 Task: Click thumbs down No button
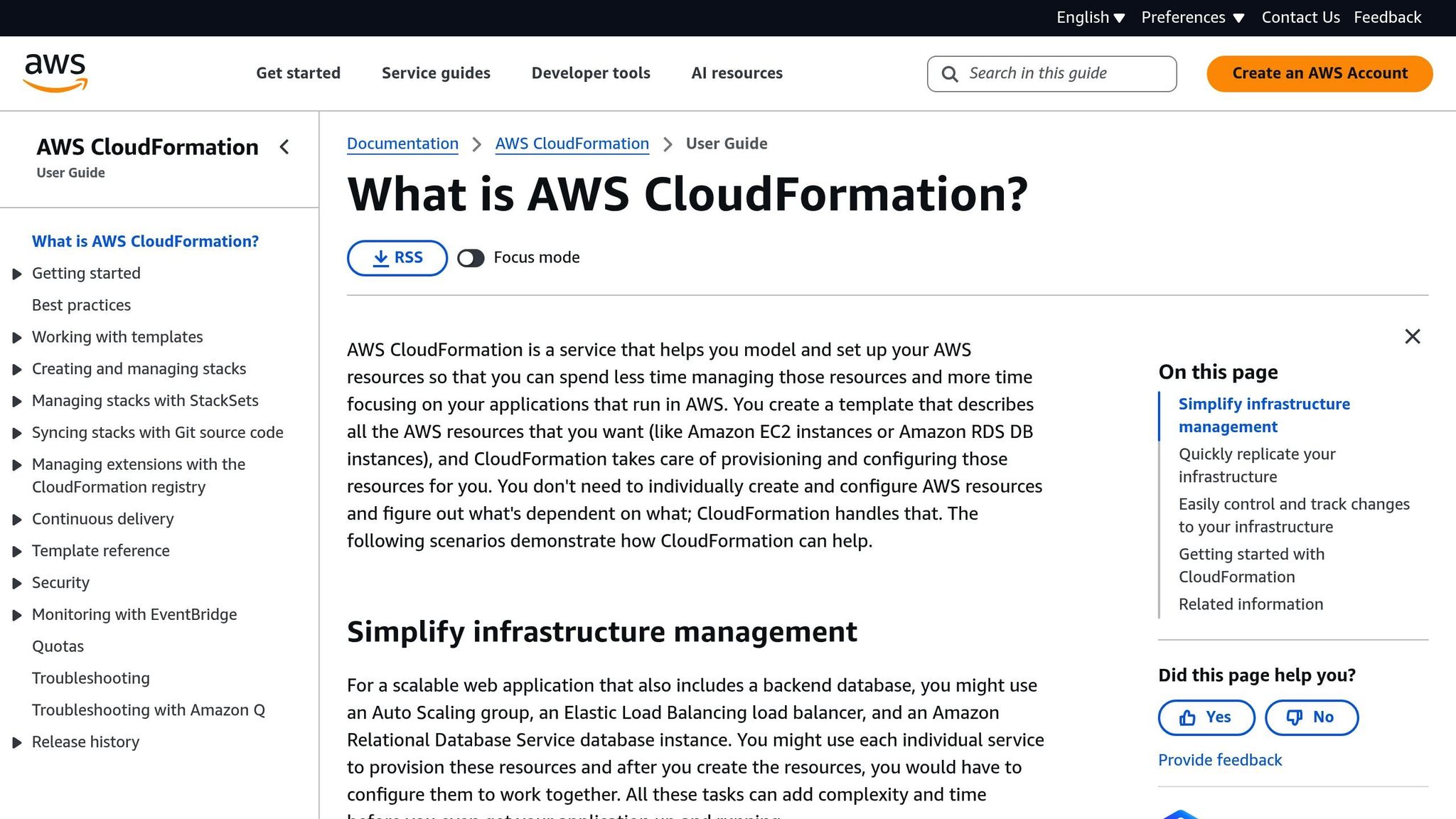click(x=1312, y=717)
